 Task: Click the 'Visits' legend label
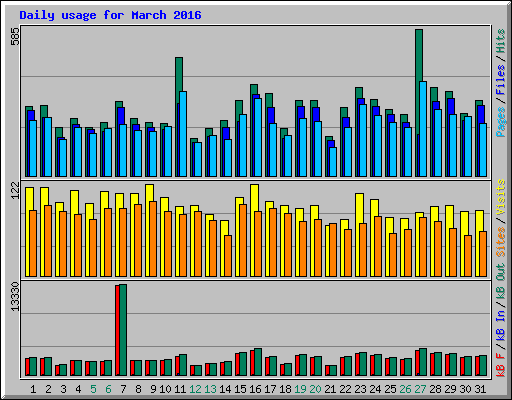point(501,197)
